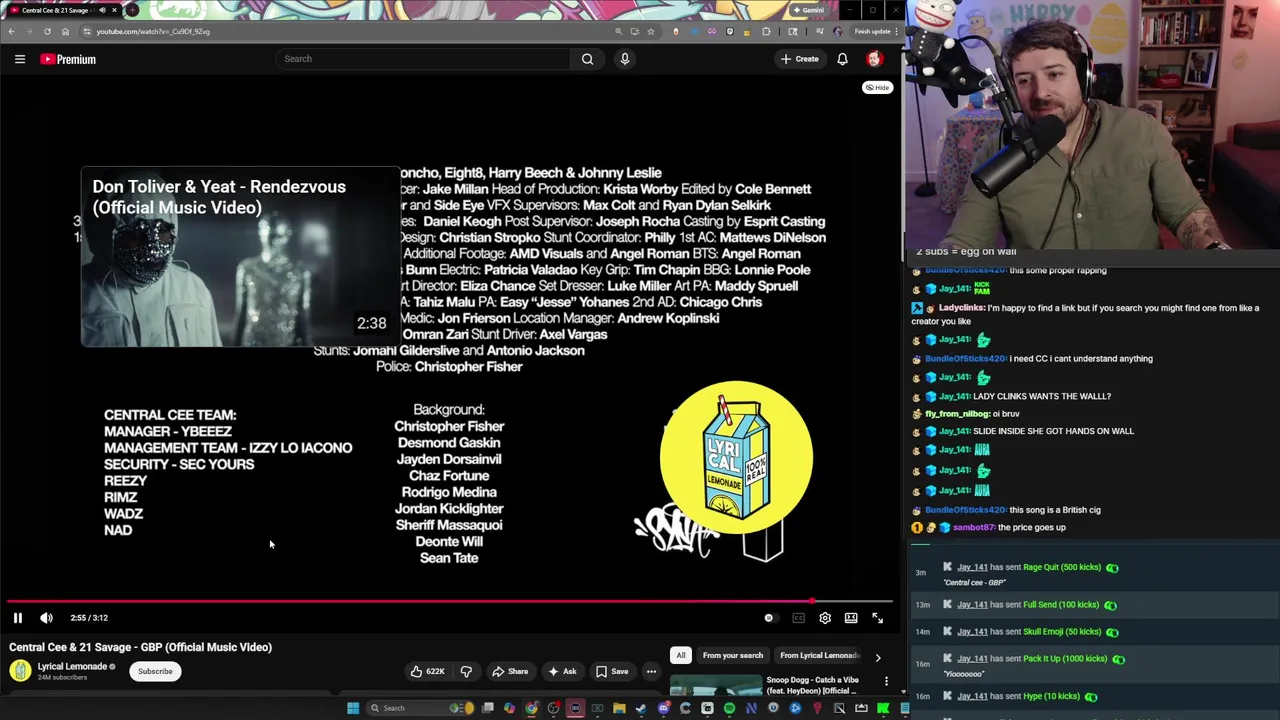
Task: Click Ladyclinks username in chat
Action: coord(961,308)
